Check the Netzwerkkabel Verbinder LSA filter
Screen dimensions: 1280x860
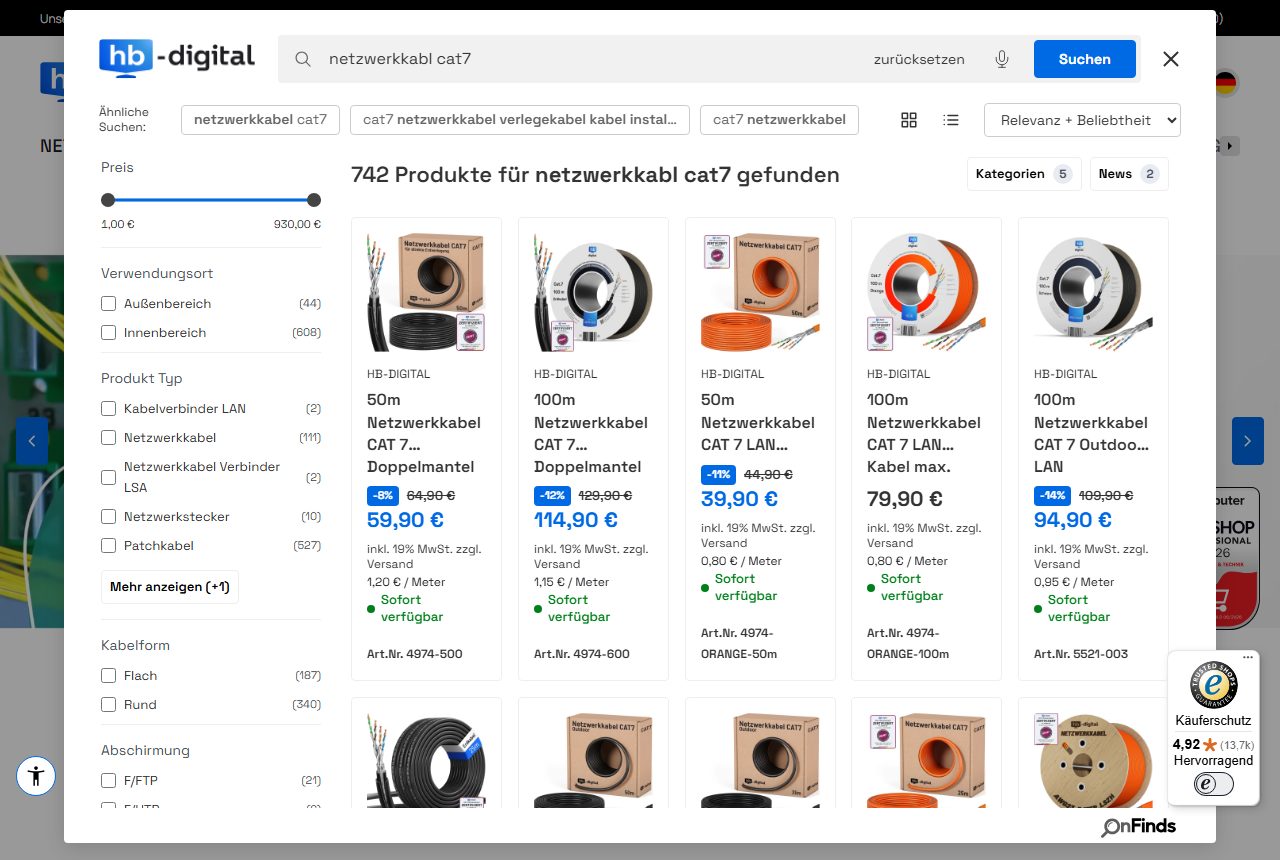point(109,477)
